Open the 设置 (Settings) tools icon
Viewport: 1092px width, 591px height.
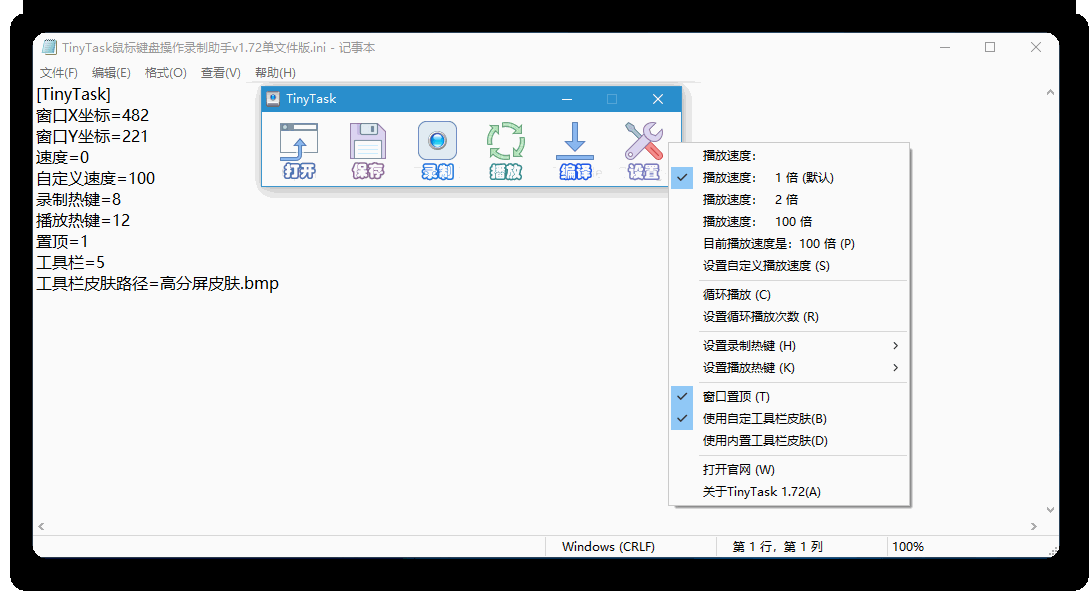pyautogui.click(x=644, y=150)
